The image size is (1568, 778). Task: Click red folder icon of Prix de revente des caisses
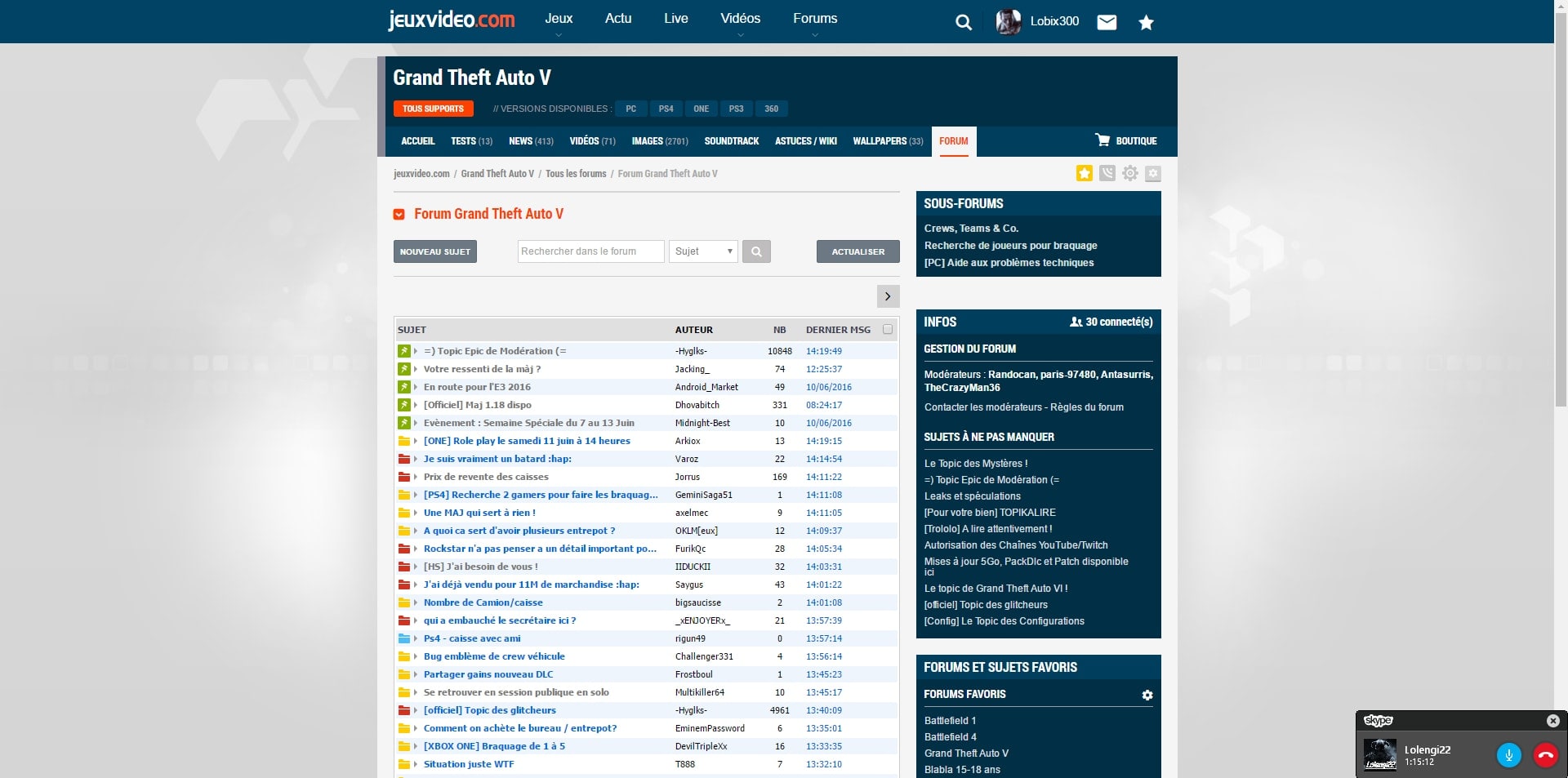pyautogui.click(x=403, y=477)
